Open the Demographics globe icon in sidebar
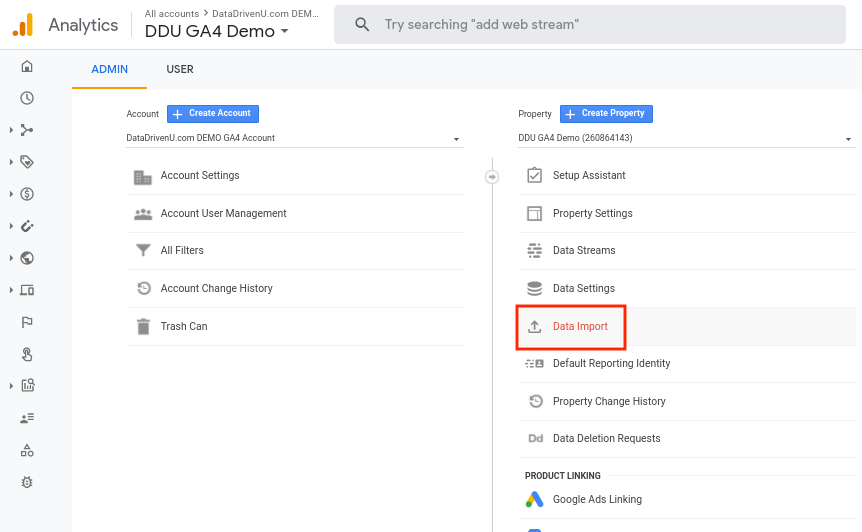The height and width of the screenshot is (532, 862). click(x=26, y=258)
